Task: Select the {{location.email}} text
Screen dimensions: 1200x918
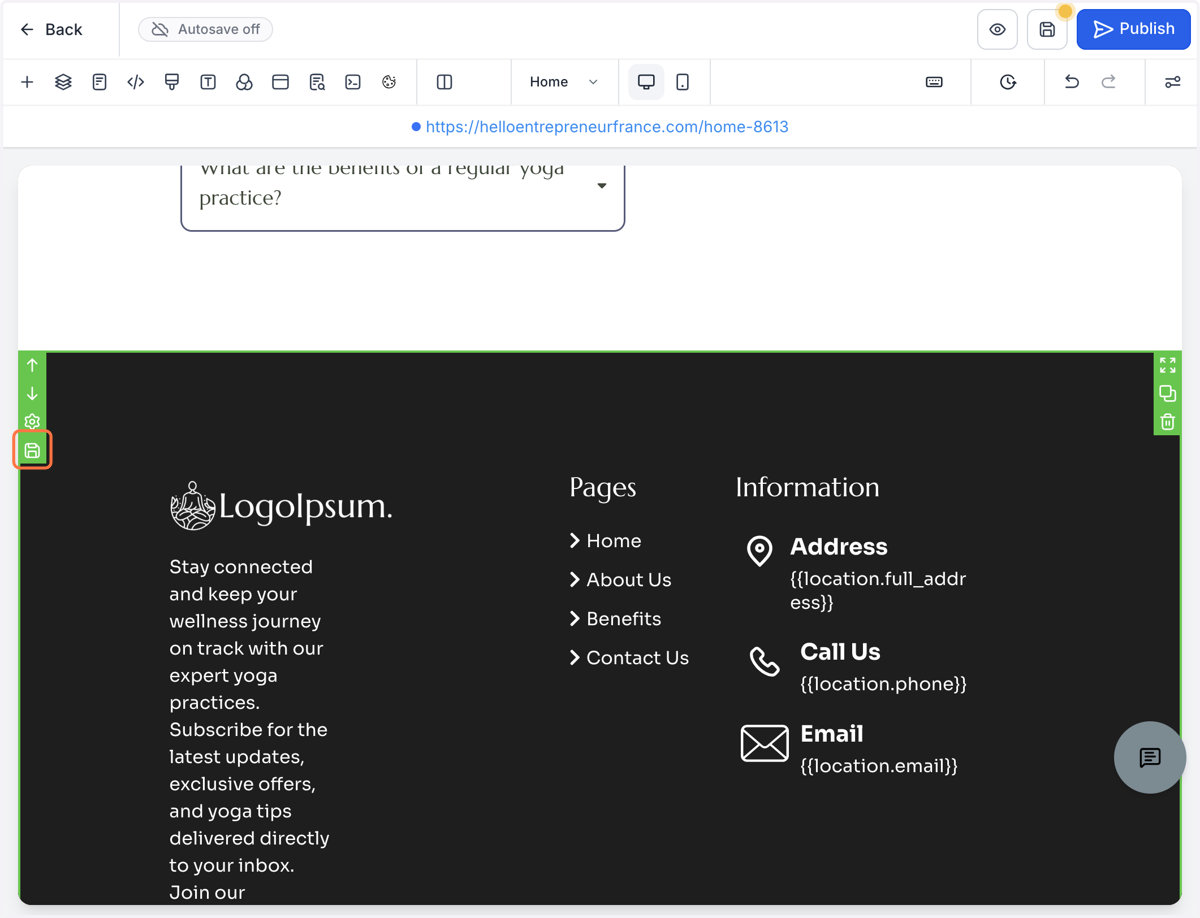Action: pyautogui.click(x=879, y=766)
